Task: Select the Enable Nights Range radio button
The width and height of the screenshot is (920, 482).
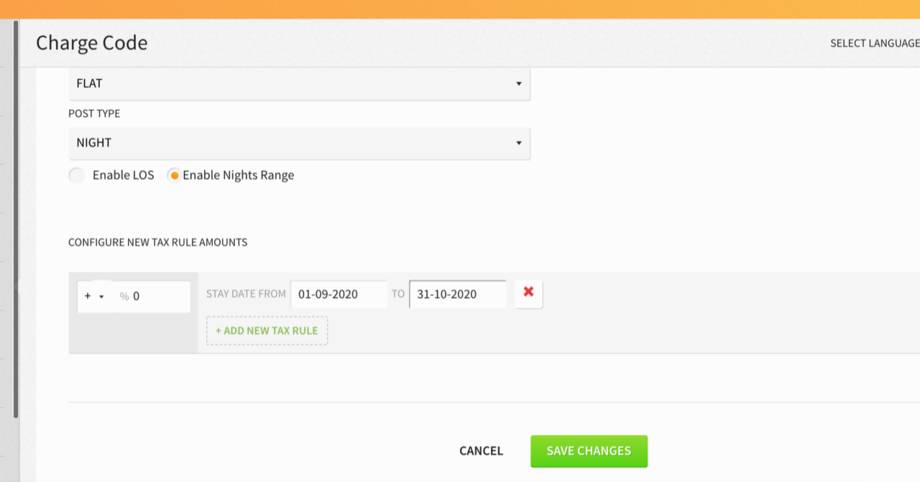Action: click(174, 175)
